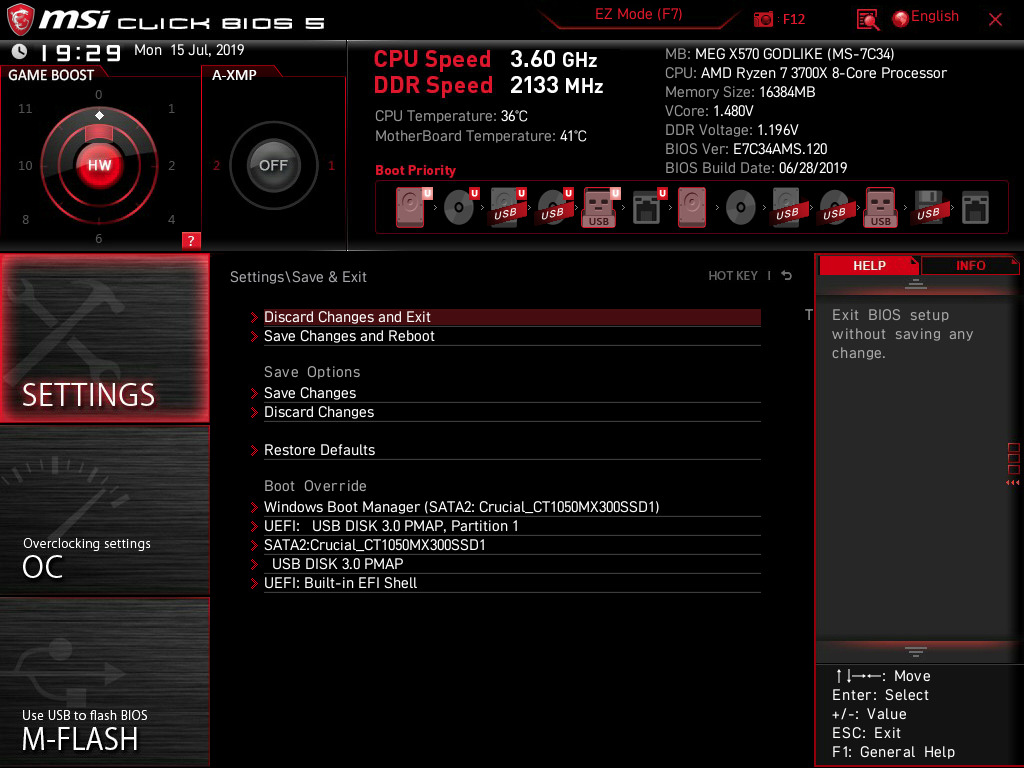
Task: Click the red globe language icon
Action: pos(901,19)
